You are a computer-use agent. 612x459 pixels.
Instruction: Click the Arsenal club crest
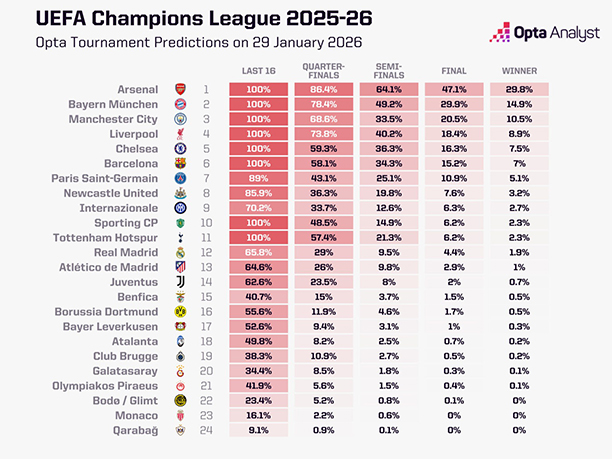pos(180,89)
